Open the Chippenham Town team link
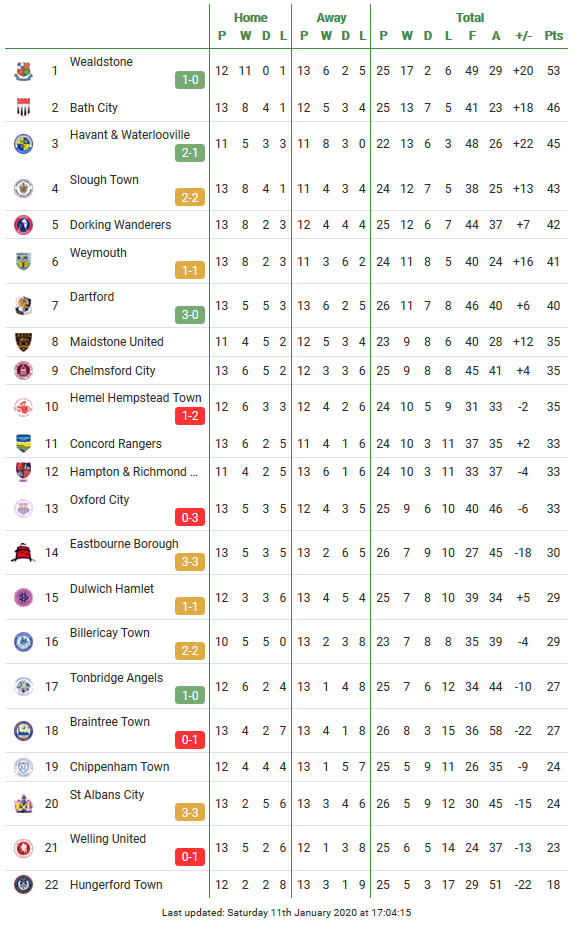The image size is (576, 926). pyautogui.click(x=119, y=767)
